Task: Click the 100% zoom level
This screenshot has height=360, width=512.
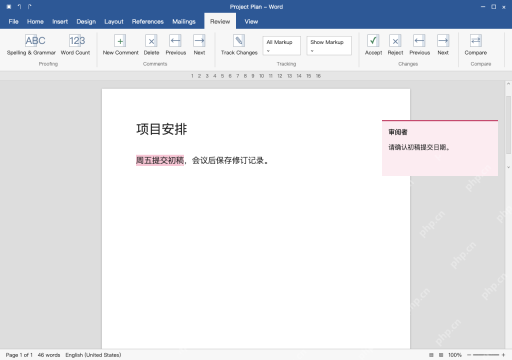Action: (455, 355)
